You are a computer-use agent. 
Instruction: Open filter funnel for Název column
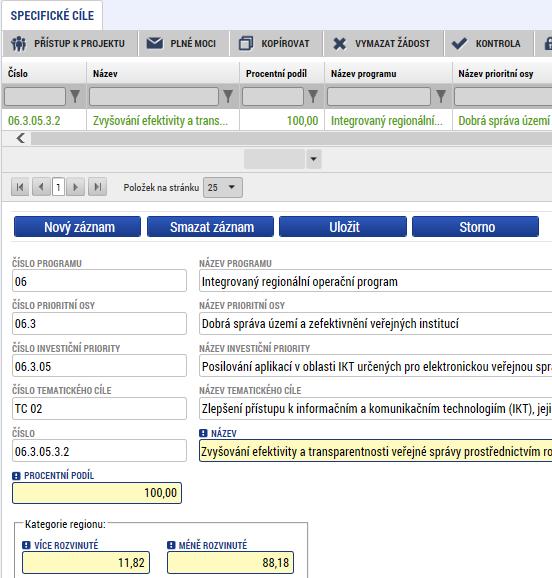(228, 97)
